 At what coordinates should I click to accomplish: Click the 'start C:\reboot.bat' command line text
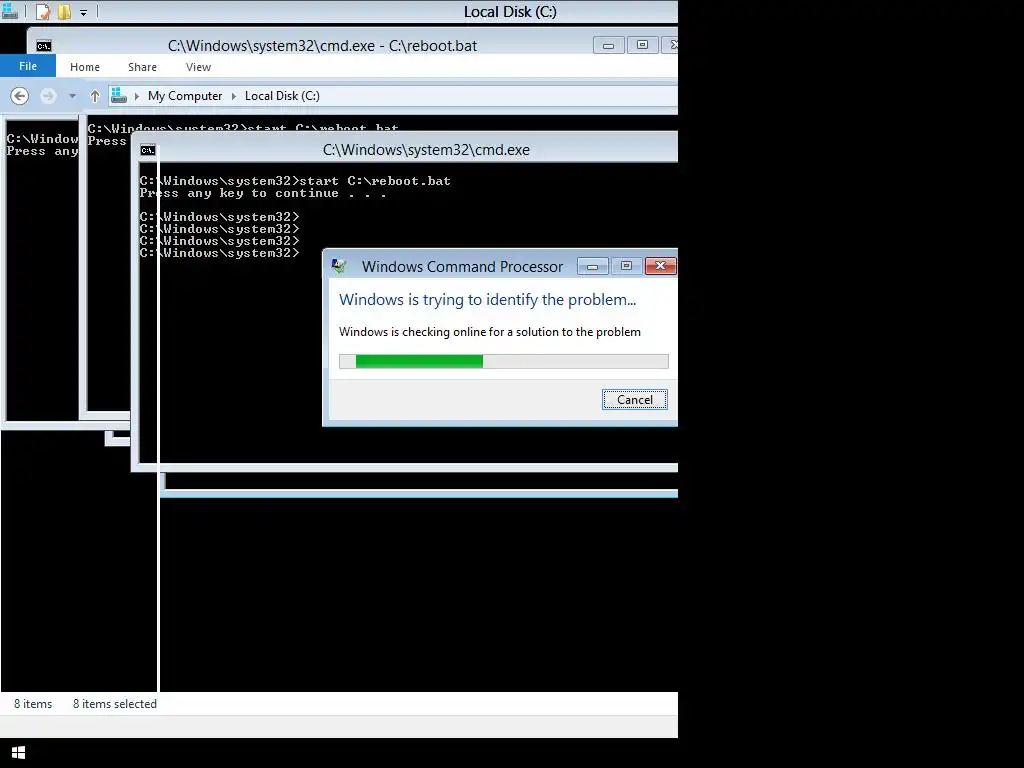(375, 181)
